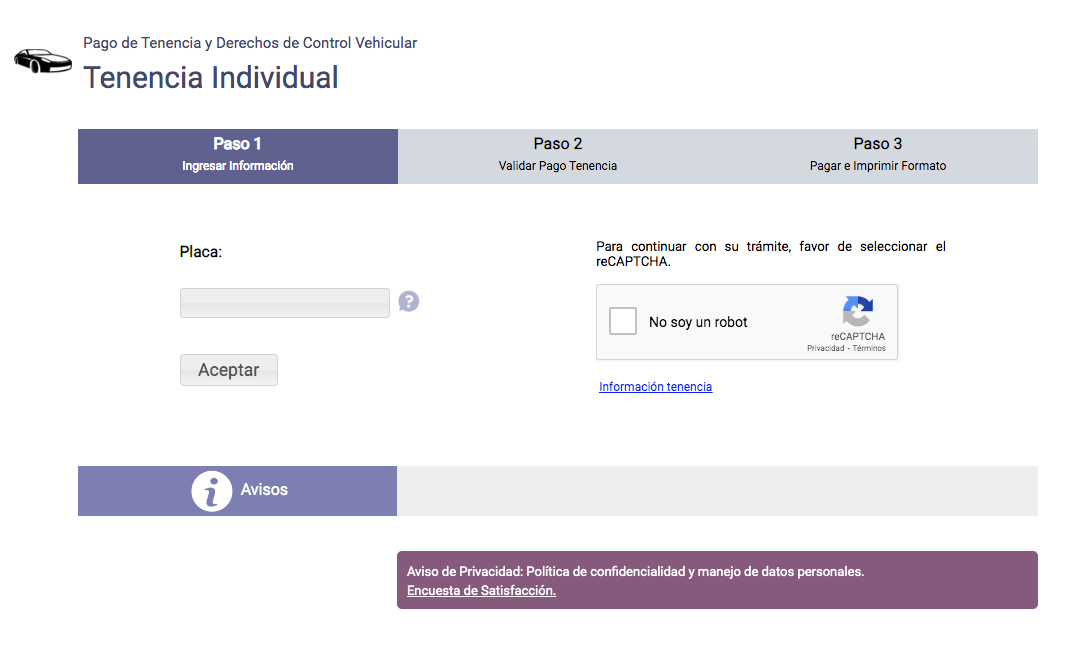Click the black car logo icon
The image size is (1070, 645).
[x=43, y=60]
